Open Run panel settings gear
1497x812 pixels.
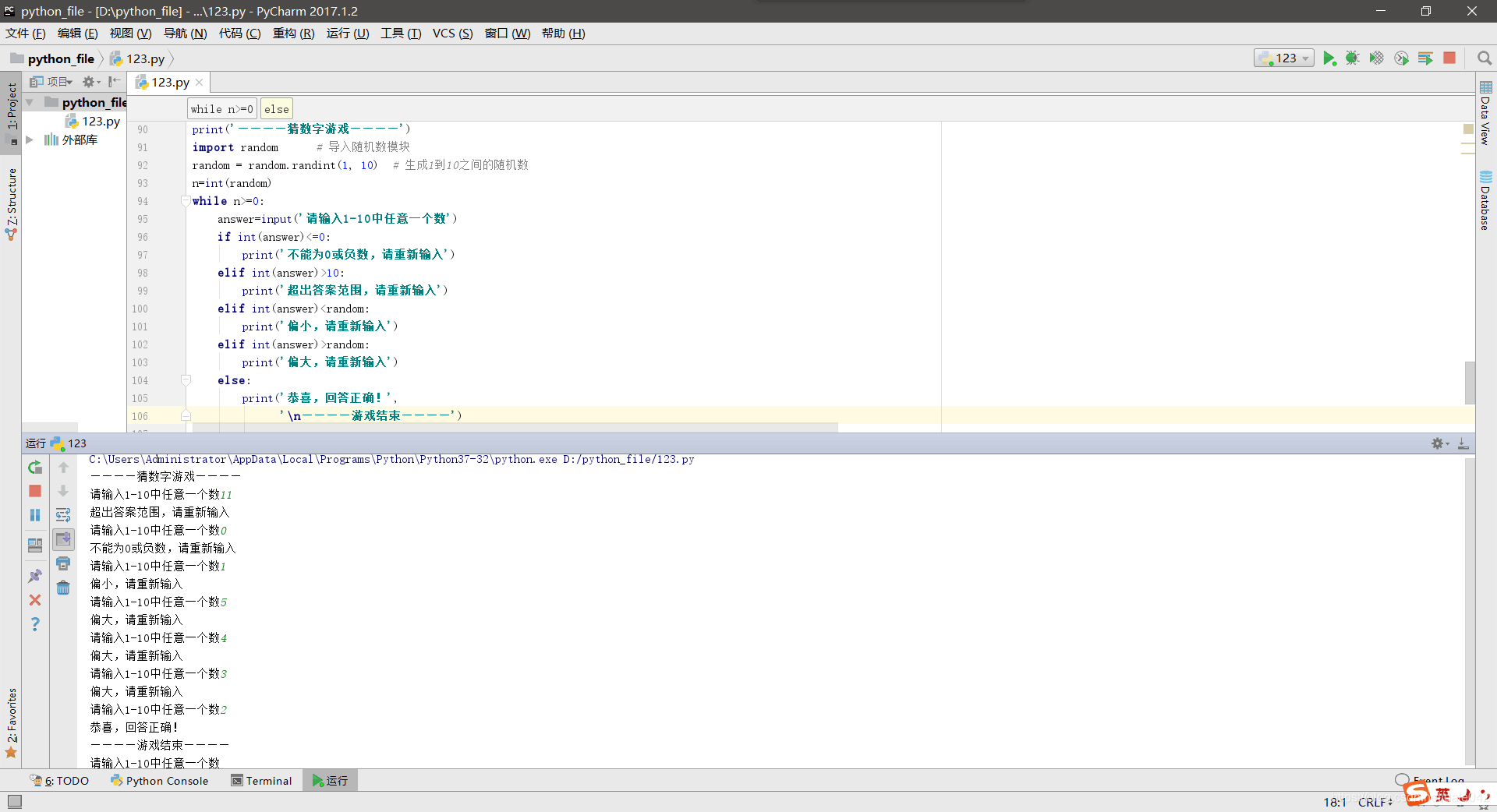point(1440,443)
